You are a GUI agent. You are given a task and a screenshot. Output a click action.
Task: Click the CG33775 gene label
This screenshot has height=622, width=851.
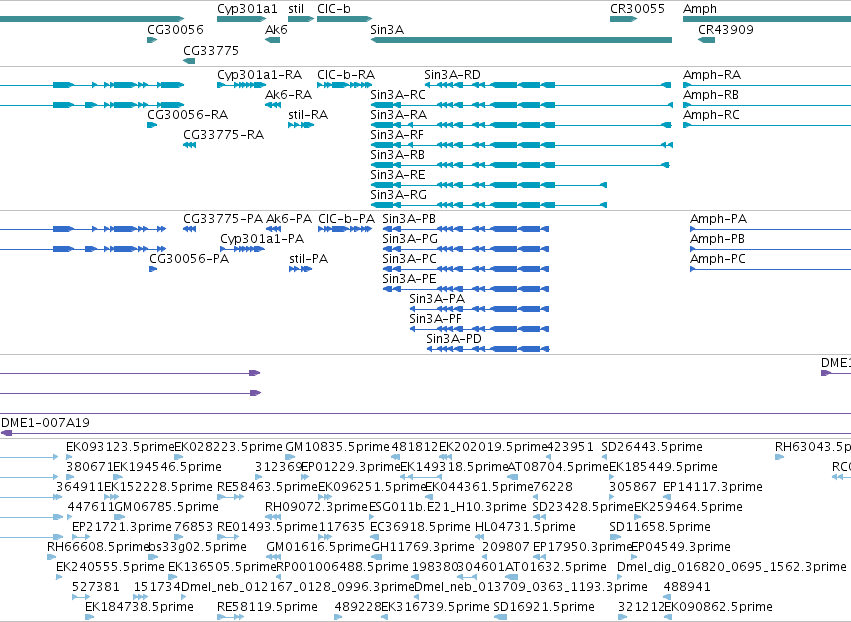point(211,50)
